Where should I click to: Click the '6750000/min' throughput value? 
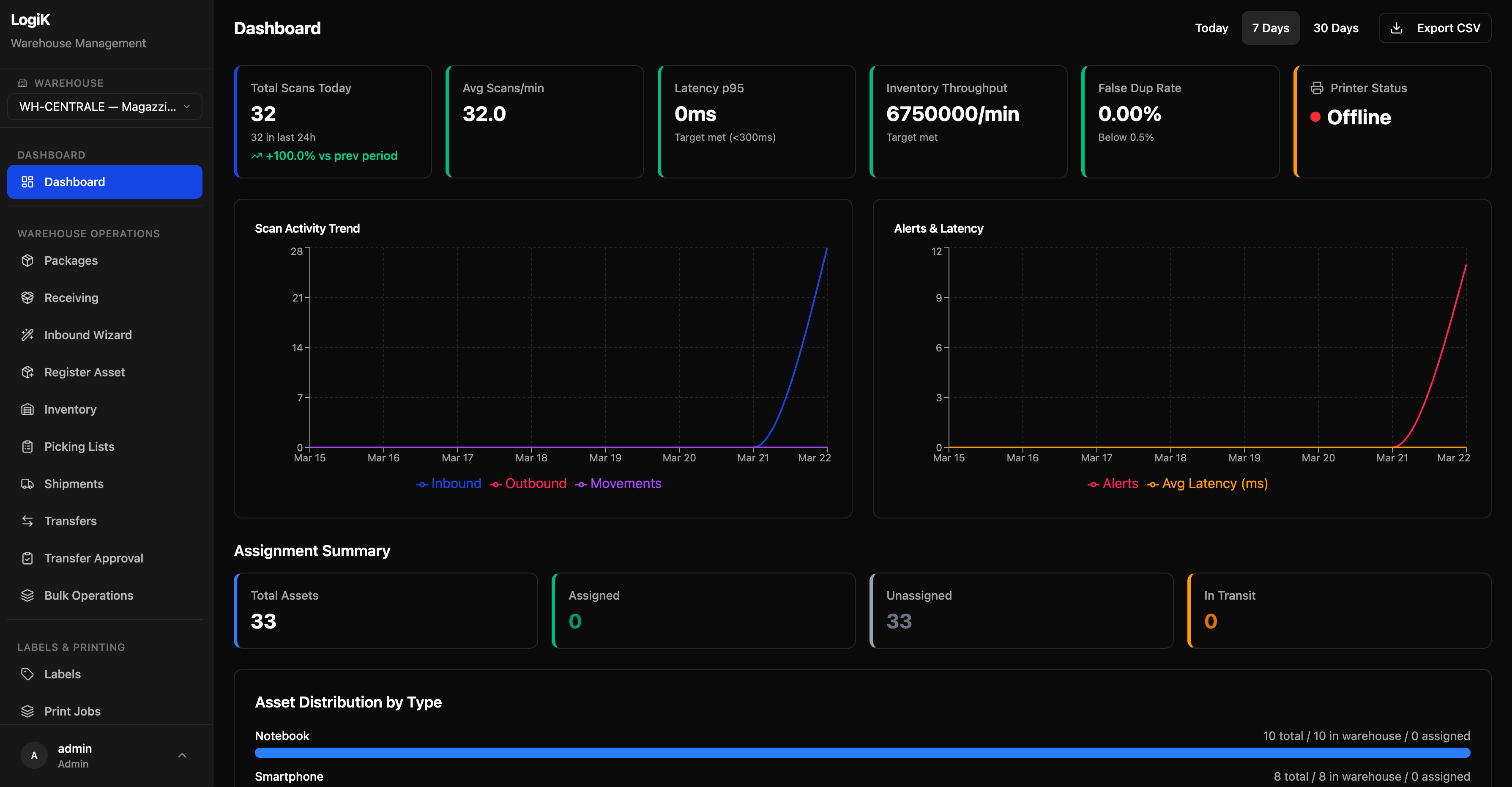point(953,114)
